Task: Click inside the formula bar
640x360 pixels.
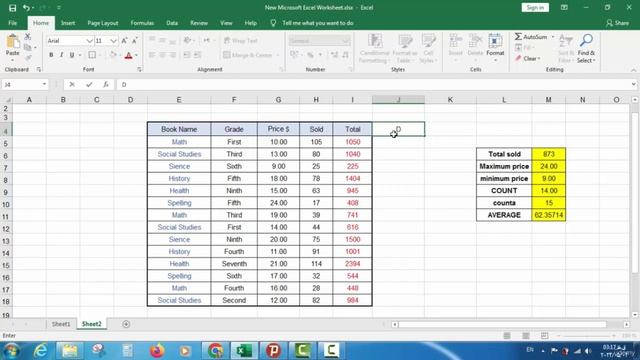Action: pyautogui.click(x=373, y=84)
